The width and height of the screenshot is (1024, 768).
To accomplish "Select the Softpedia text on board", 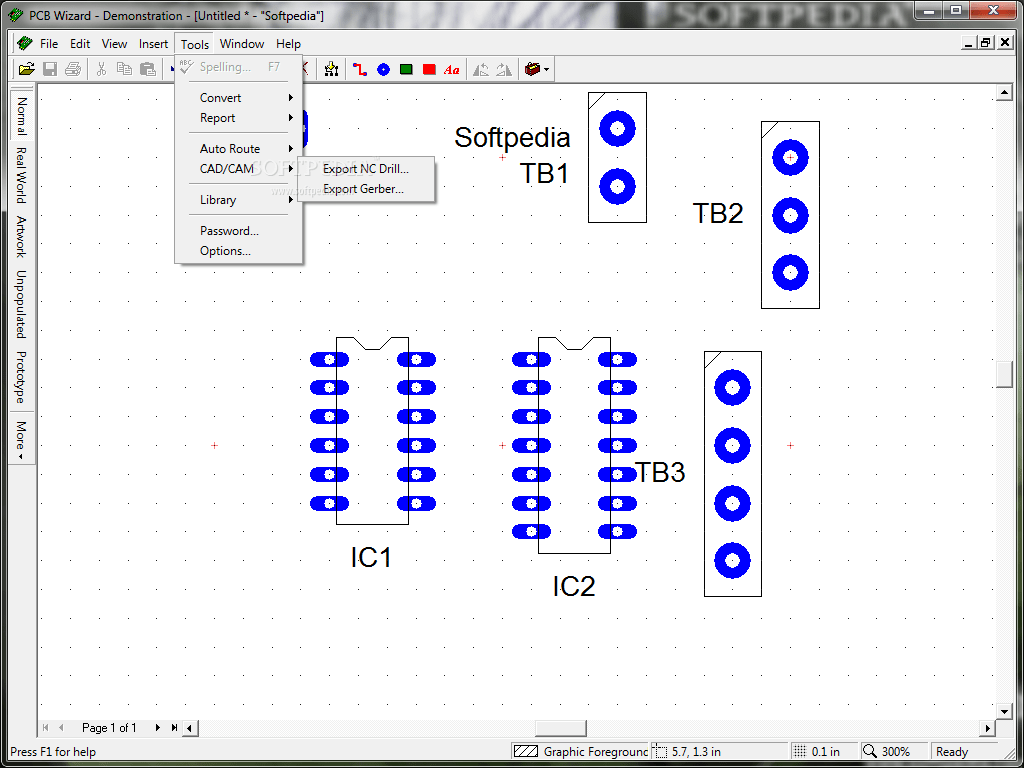I will point(512,138).
